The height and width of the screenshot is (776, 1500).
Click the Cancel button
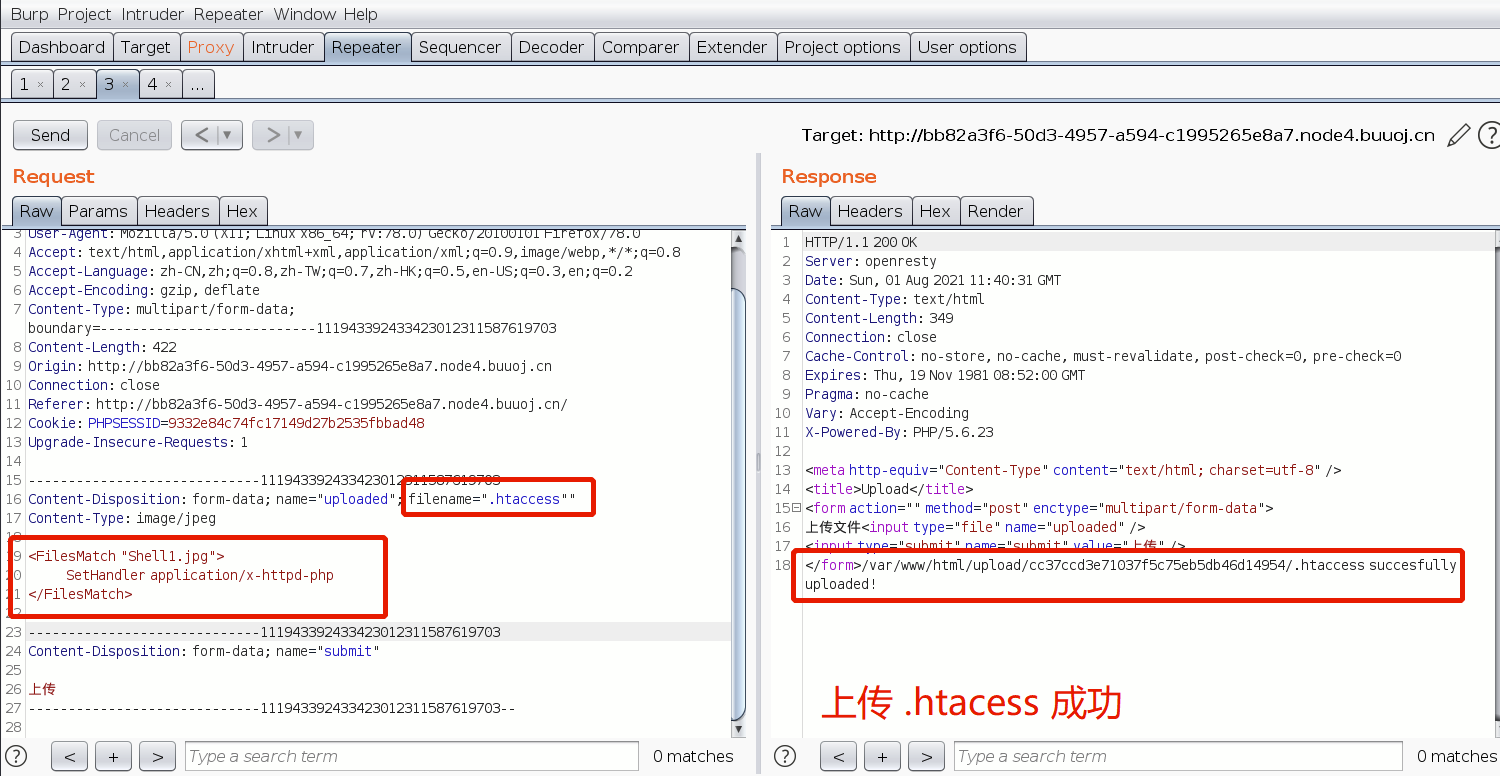click(x=134, y=135)
